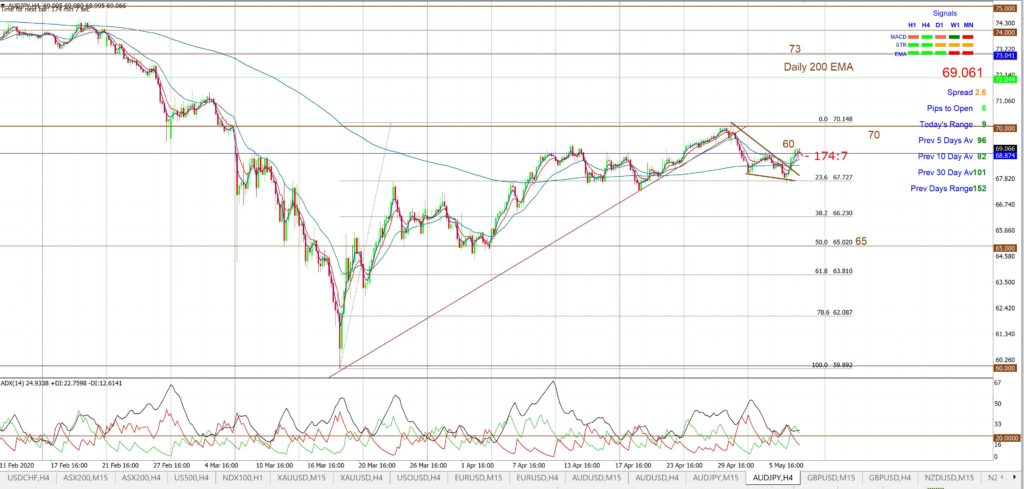The height and width of the screenshot is (489, 1024).
Task: Switch to the AUDJPY,M15 tab
Action: click(x=714, y=478)
